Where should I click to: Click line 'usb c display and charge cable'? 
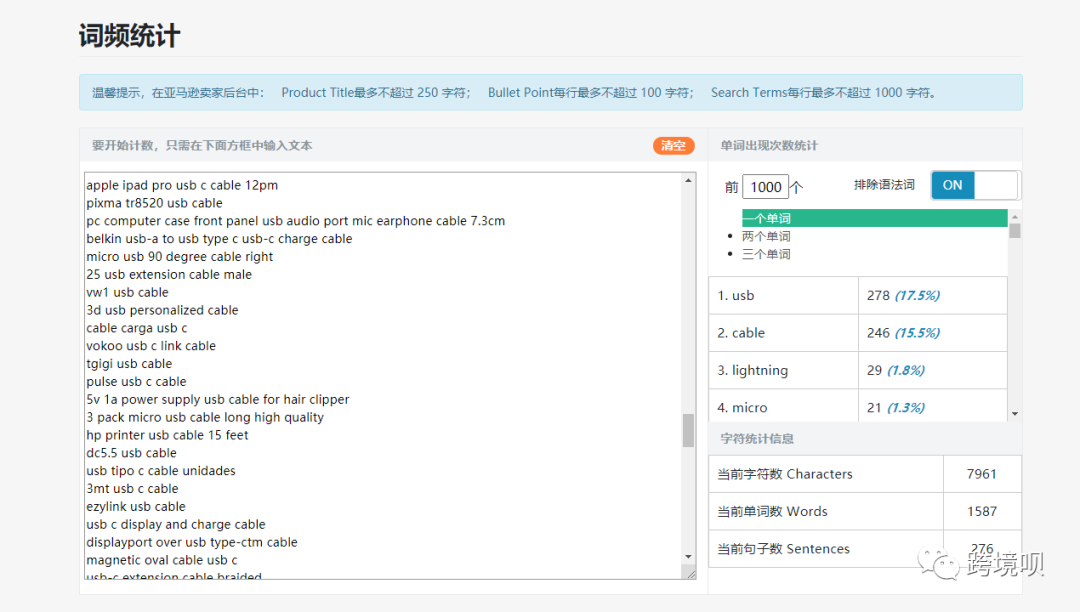point(176,525)
